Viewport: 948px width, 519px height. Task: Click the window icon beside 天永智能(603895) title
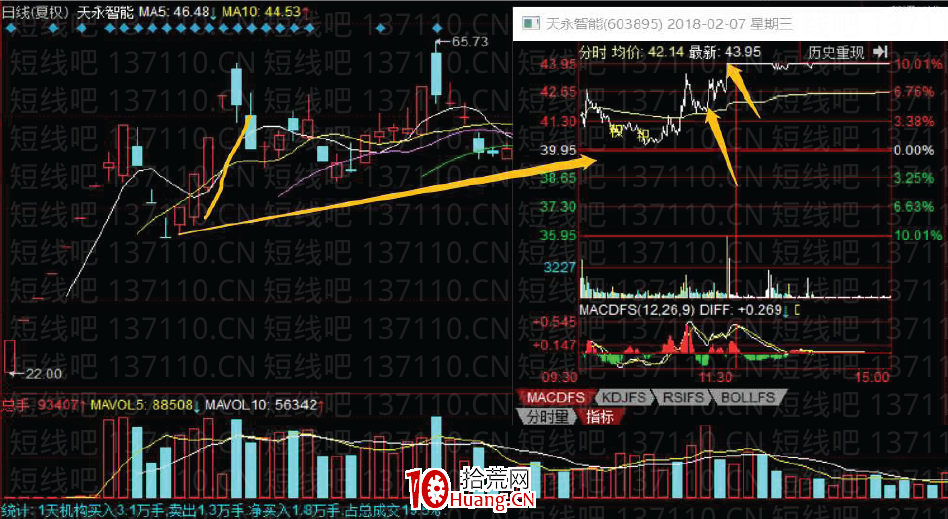531,24
